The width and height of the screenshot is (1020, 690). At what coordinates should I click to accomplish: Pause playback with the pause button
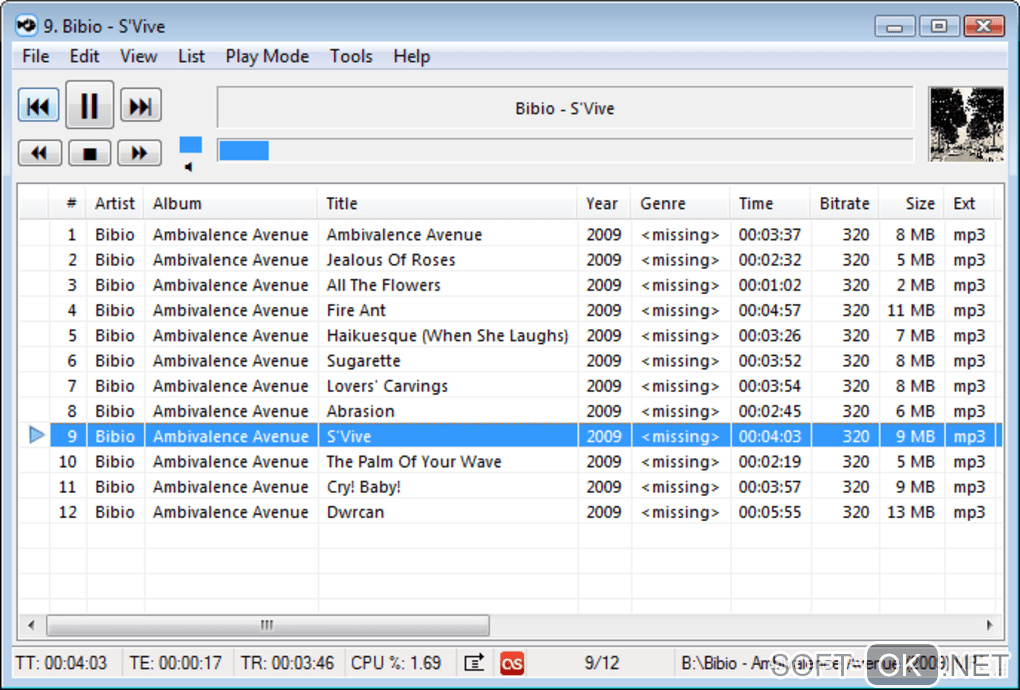(90, 105)
